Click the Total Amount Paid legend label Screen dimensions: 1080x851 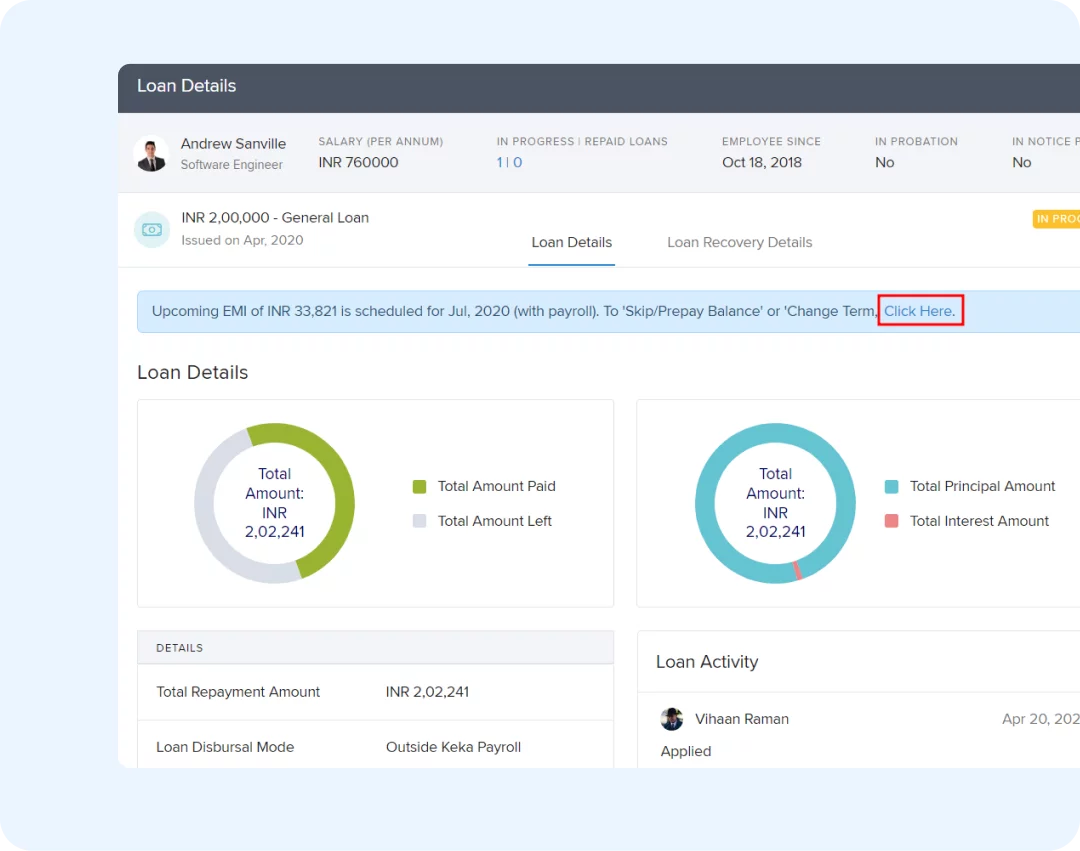(497, 487)
